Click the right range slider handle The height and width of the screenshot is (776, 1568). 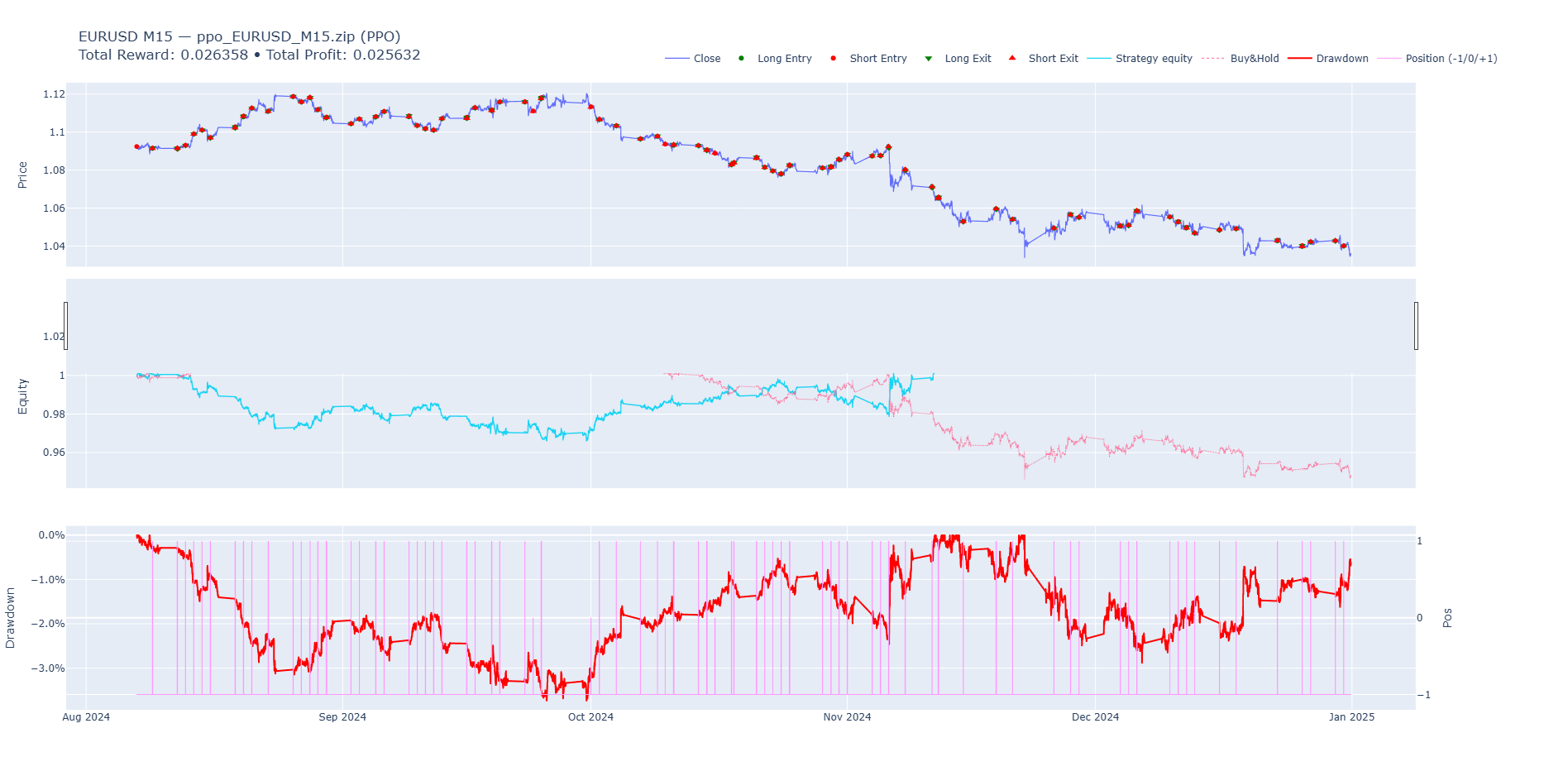tap(1416, 326)
